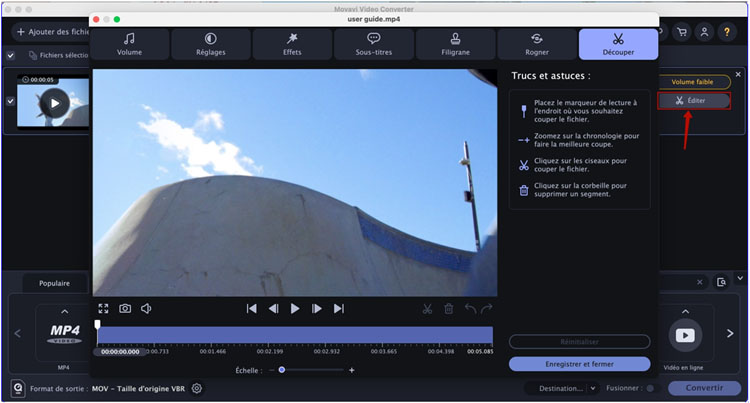Redo the last edit action

[x=486, y=309]
